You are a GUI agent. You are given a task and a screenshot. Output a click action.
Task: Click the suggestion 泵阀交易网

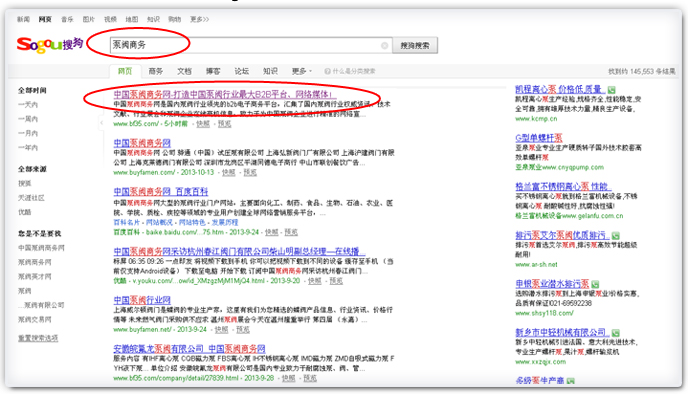coord(35,319)
